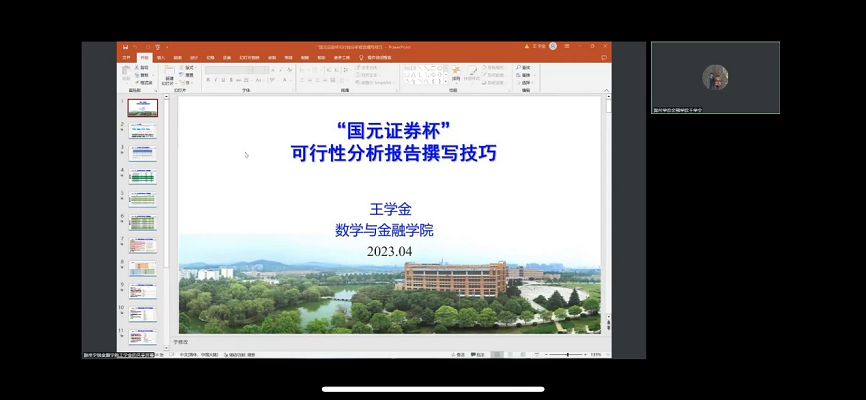
Task: Click the New Slide icon
Action: [x=169, y=73]
